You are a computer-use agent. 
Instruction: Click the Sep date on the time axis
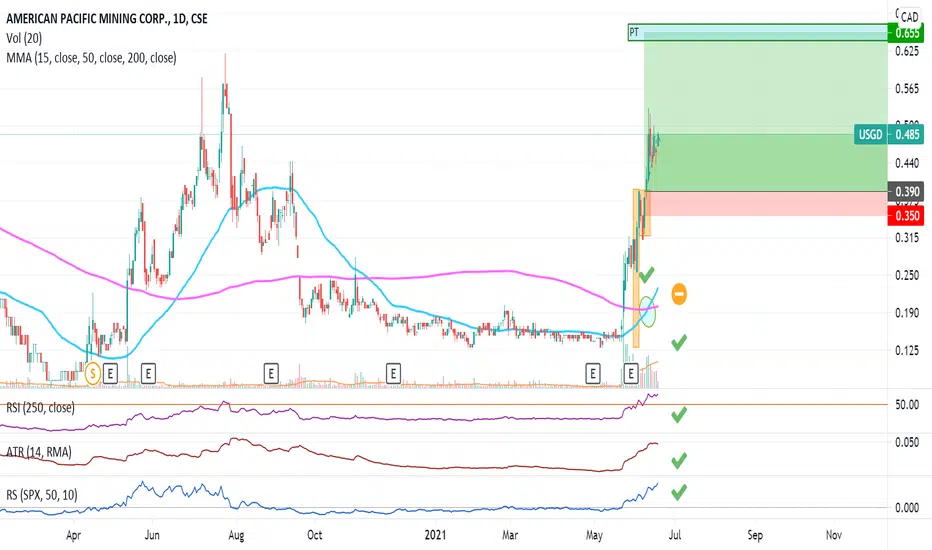point(755,535)
